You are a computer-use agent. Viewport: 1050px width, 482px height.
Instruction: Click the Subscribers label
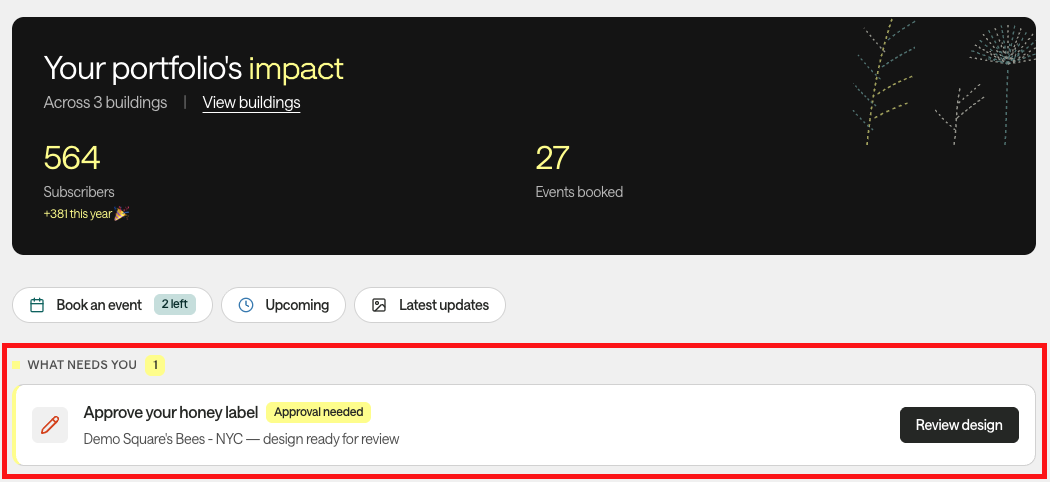[x=79, y=192]
